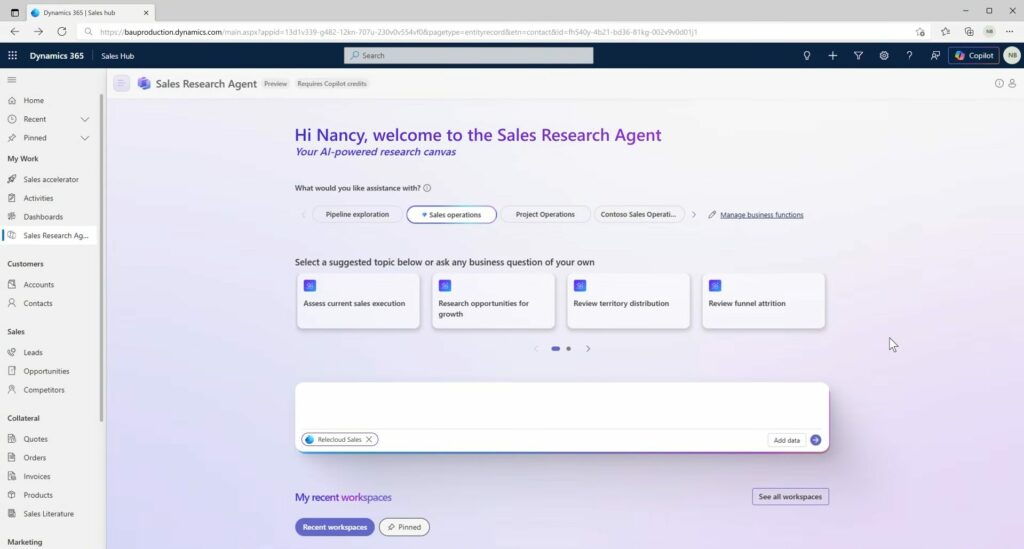Toggle the panel icon beside Sales Research Agent
This screenshot has height=549, width=1024.
coord(121,83)
